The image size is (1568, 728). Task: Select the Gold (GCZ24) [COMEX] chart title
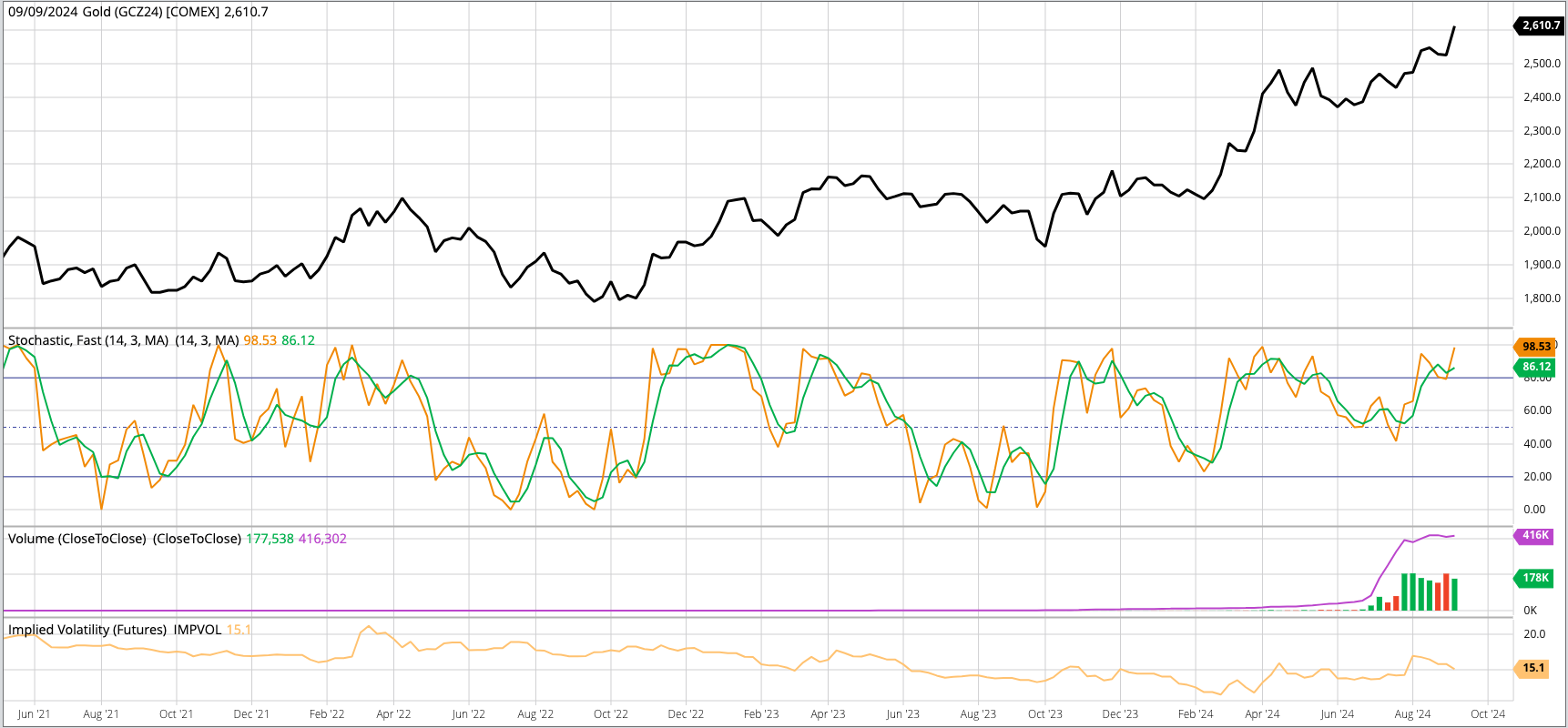tap(137, 12)
